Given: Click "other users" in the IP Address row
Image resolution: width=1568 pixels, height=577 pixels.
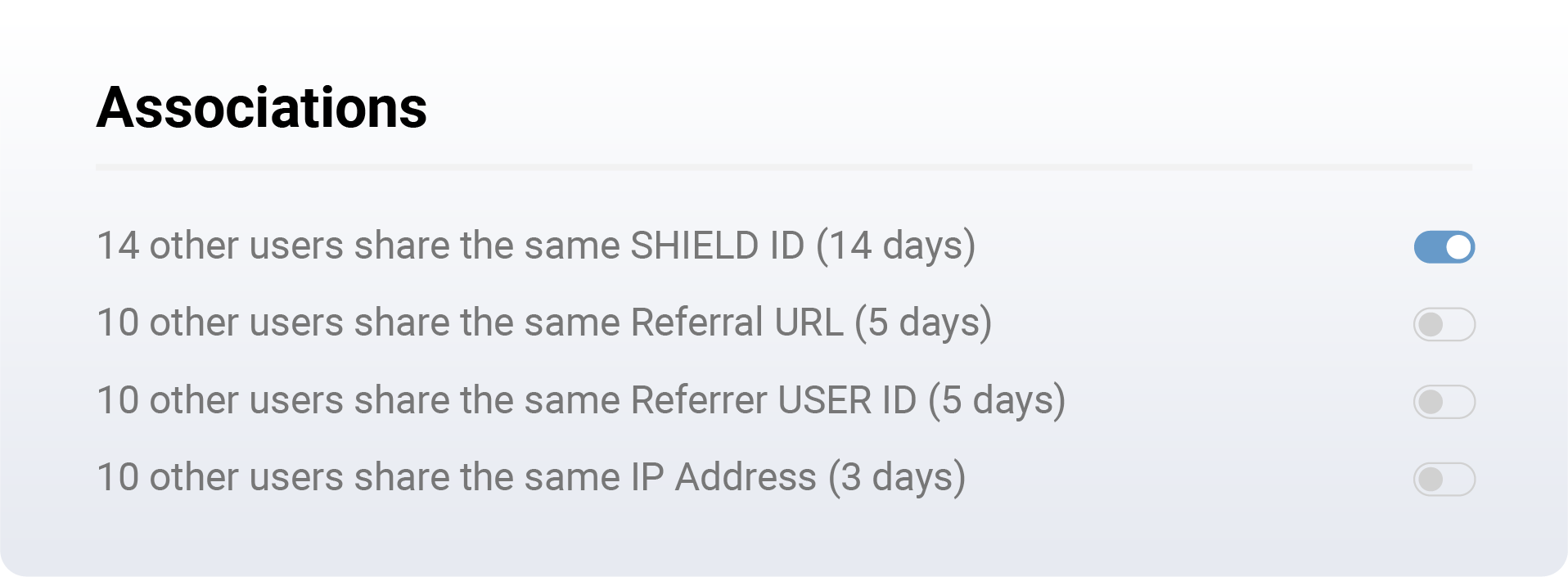Looking at the screenshot, I should pos(246,477).
